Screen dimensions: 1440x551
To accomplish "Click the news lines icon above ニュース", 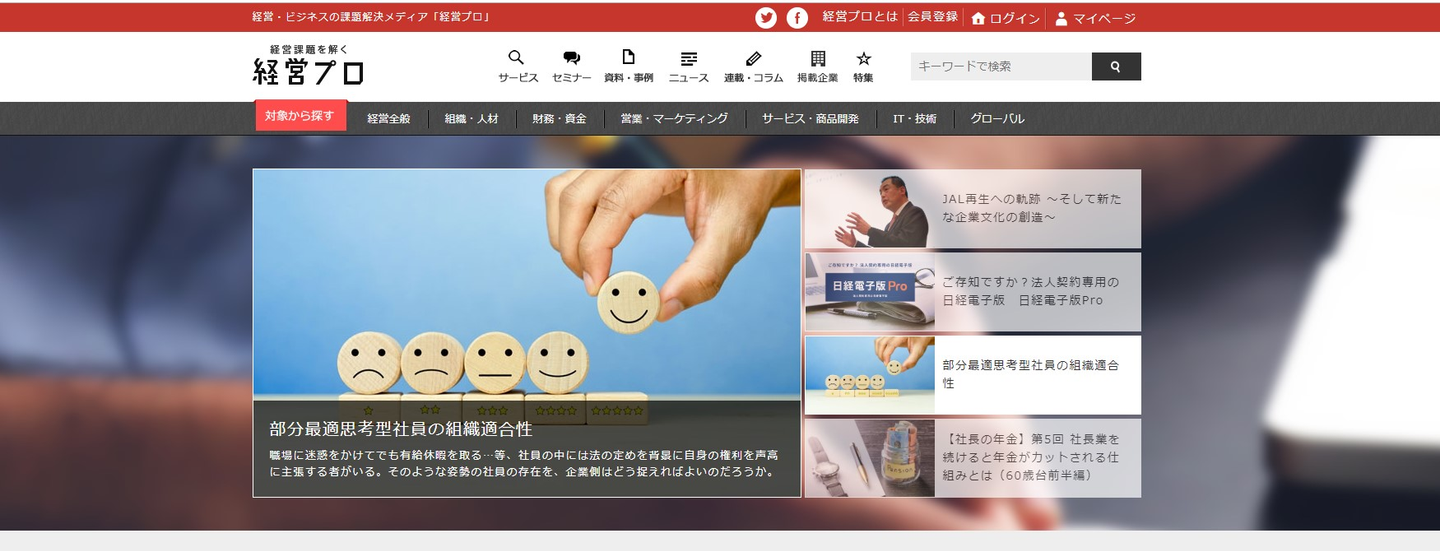I will (688, 58).
